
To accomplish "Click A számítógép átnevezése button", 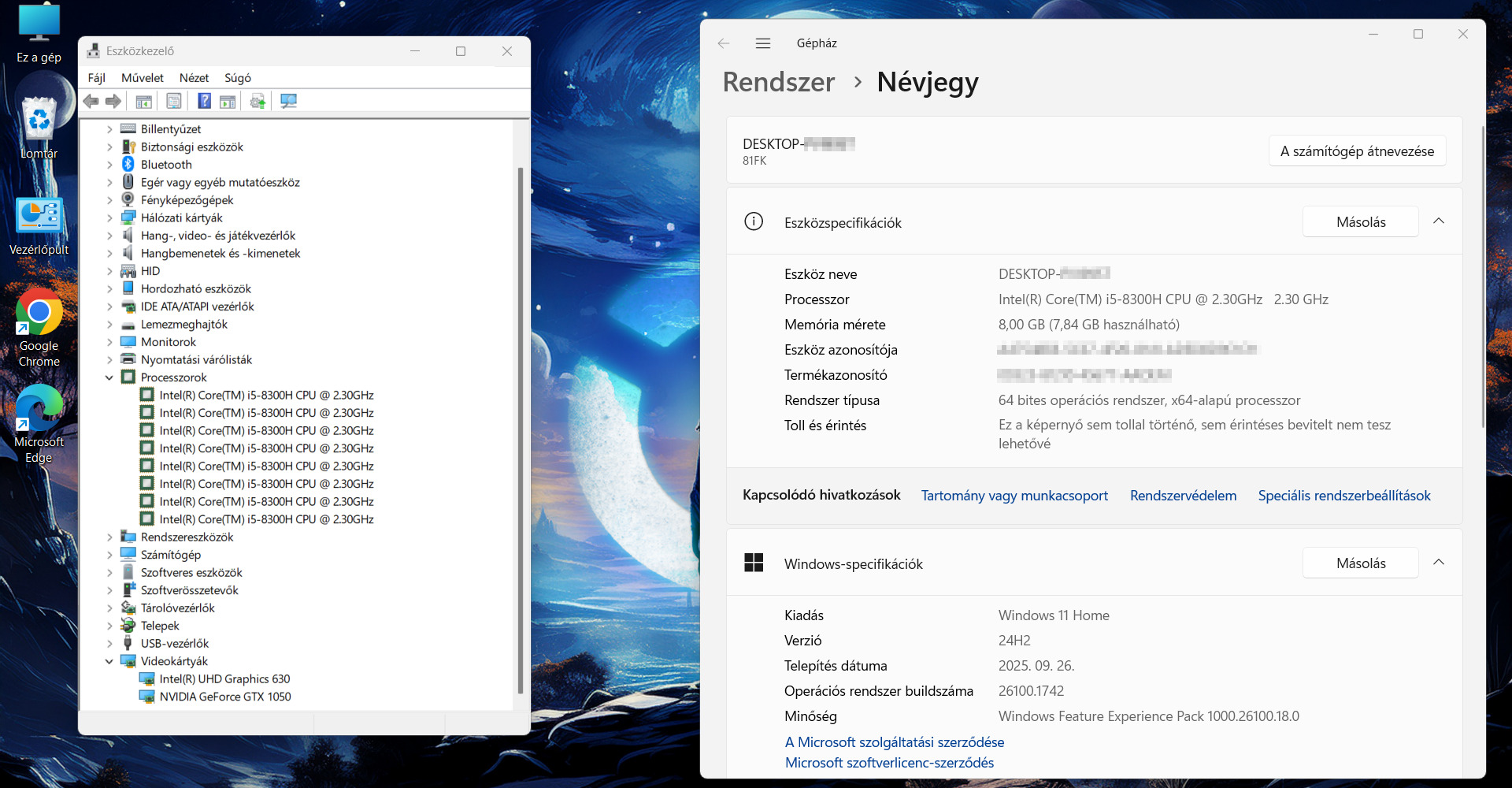I will [x=1357, y=151].
